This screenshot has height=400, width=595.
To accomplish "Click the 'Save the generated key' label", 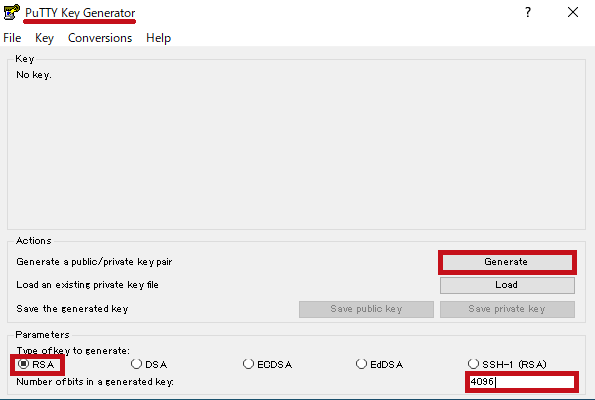I will [x=72, y=309].
